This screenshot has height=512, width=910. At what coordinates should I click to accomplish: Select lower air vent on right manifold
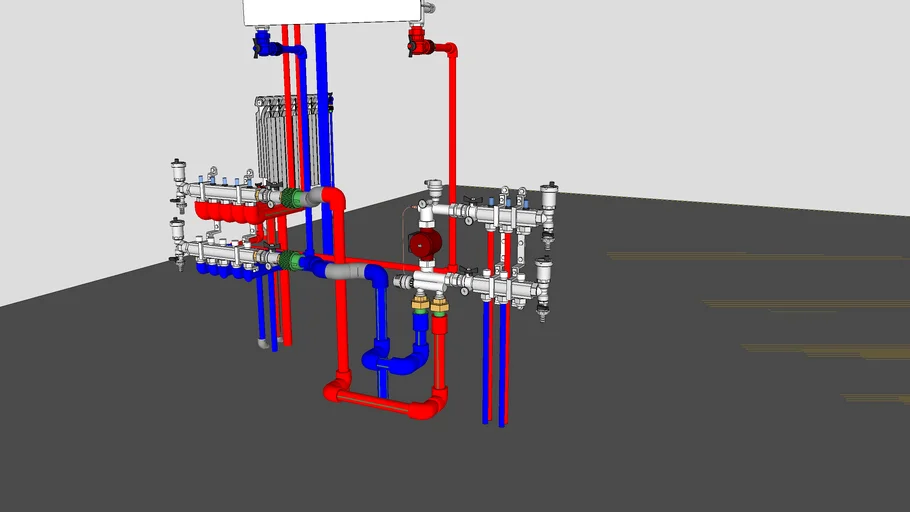pos(543,272)
